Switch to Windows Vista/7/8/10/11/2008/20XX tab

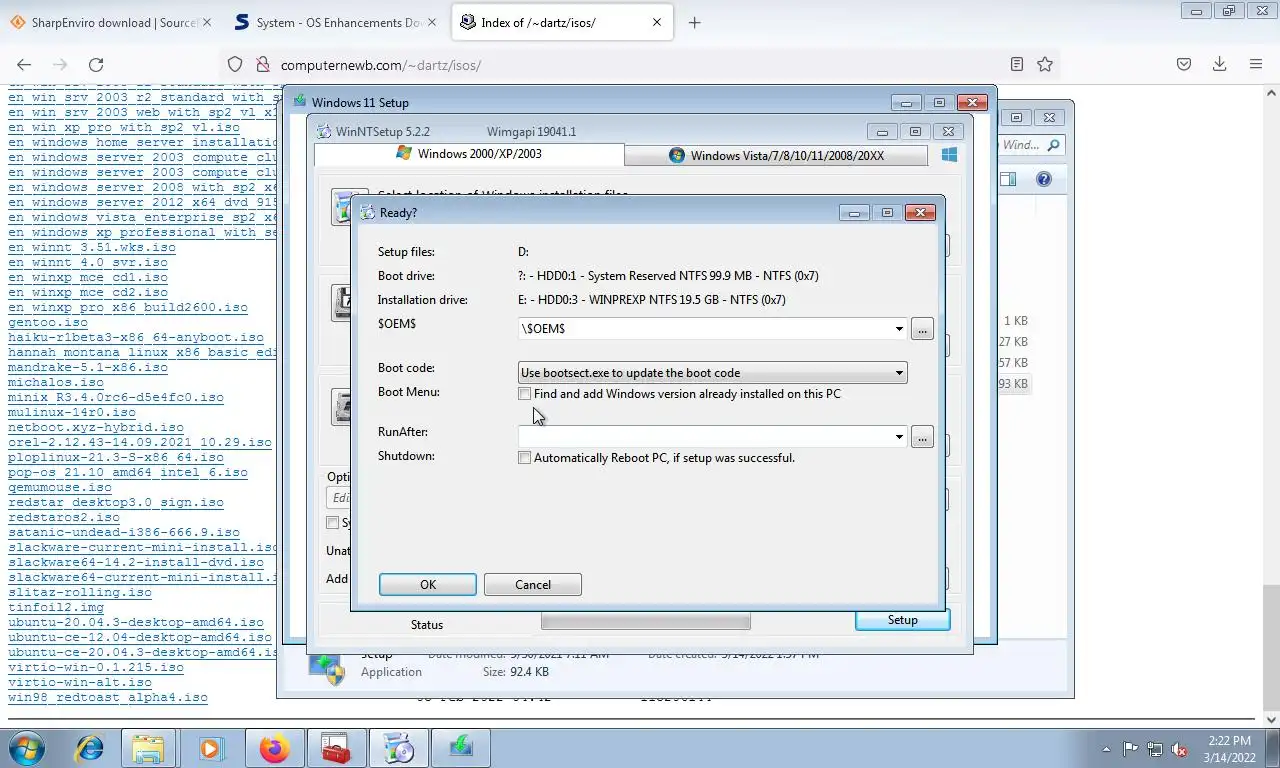pos(776,155)
